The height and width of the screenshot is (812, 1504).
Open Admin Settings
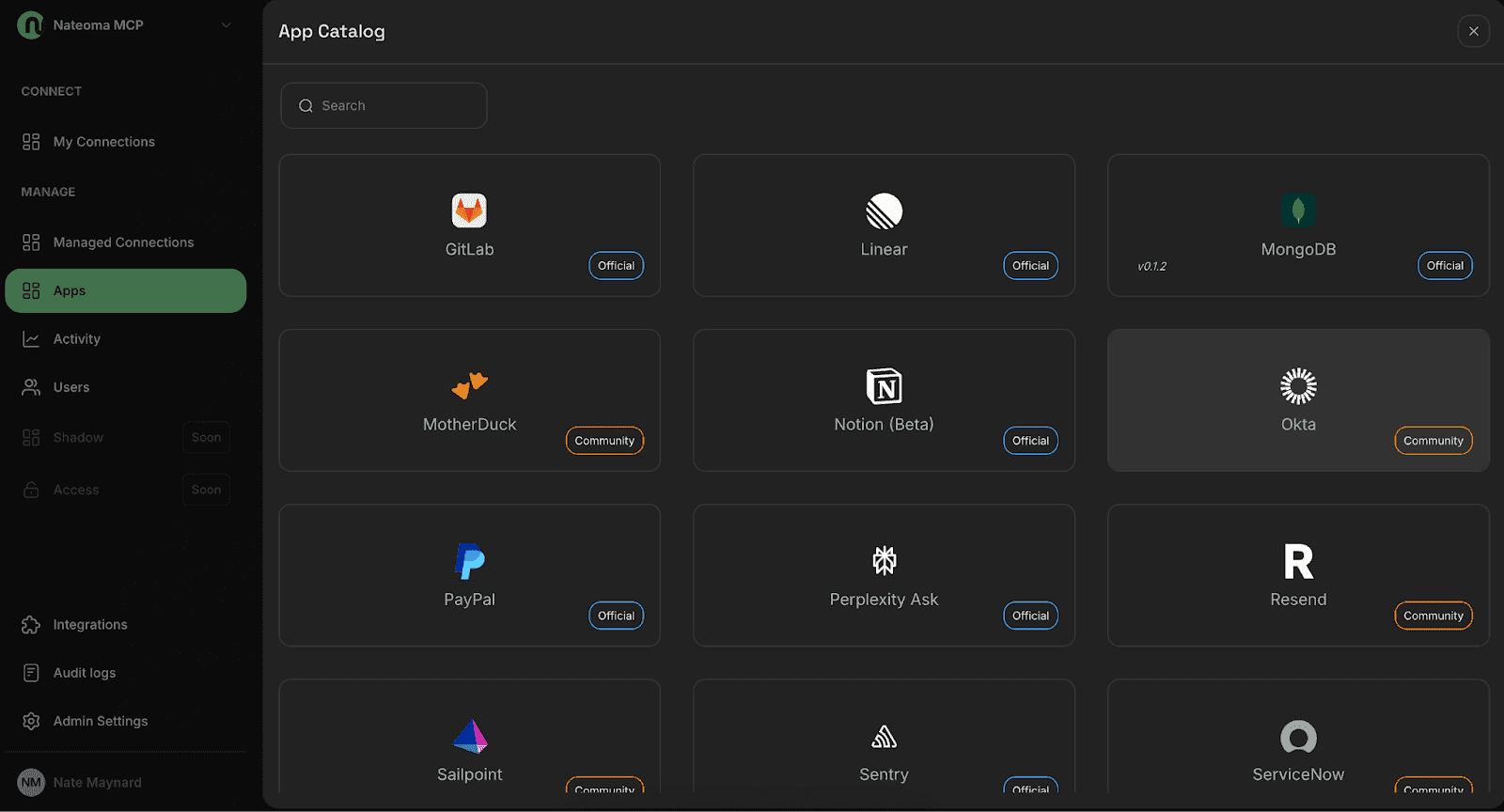pos(126,721)
